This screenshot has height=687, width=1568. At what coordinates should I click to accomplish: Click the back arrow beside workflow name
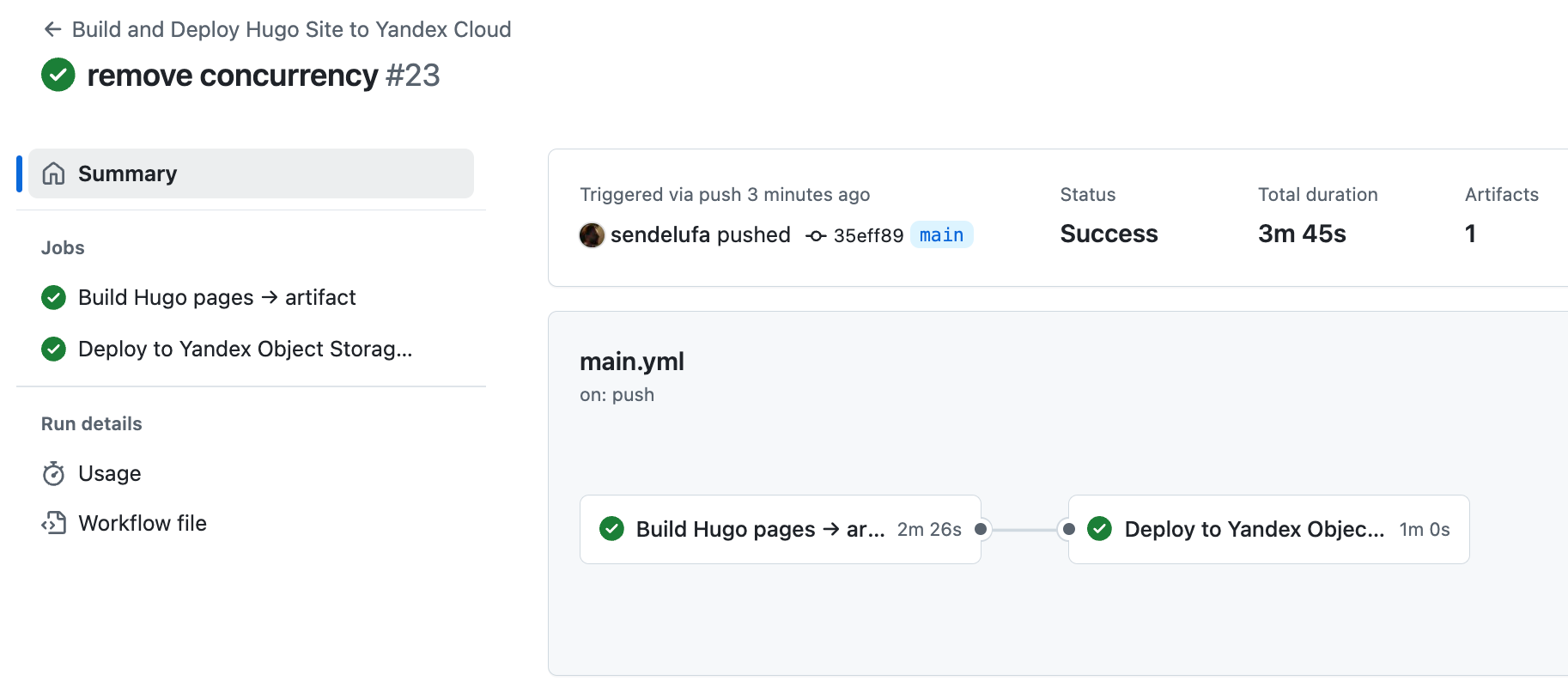coord(53,29)
